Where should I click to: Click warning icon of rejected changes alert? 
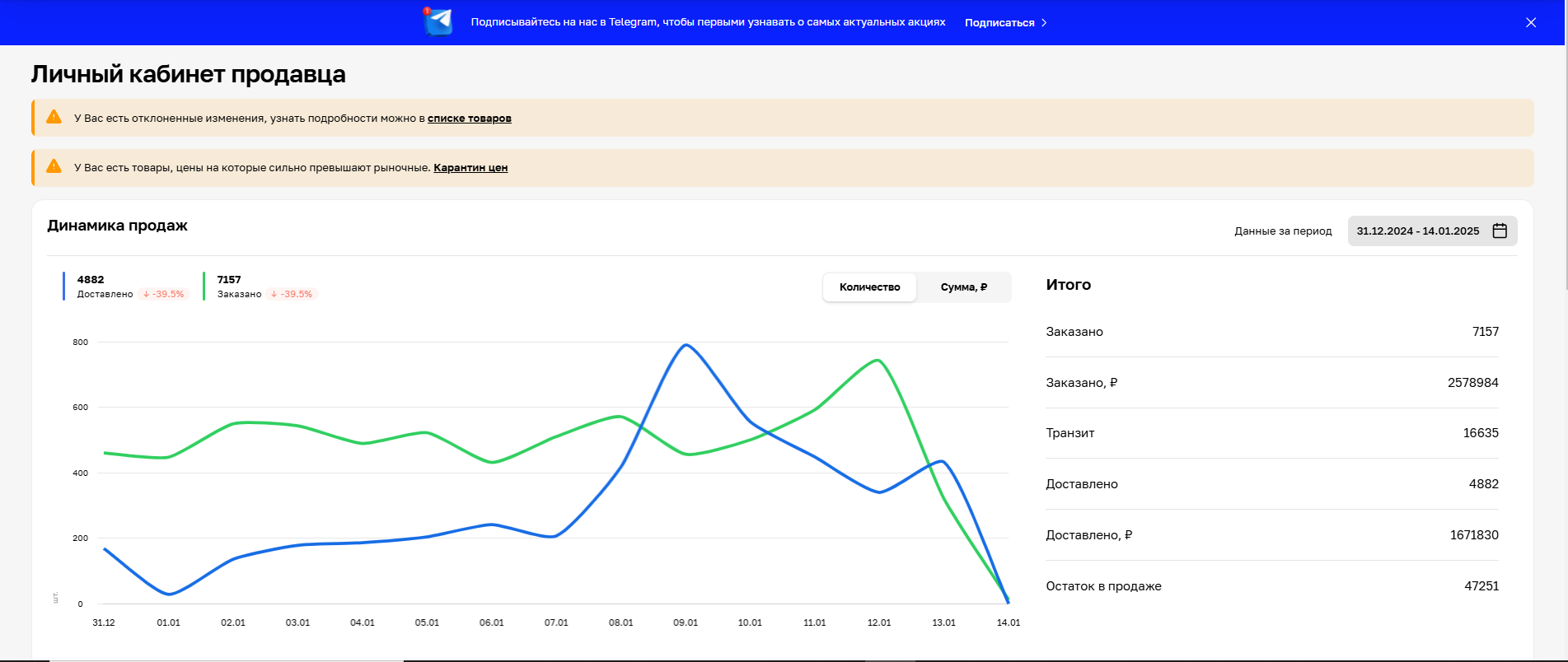[54, 117]
